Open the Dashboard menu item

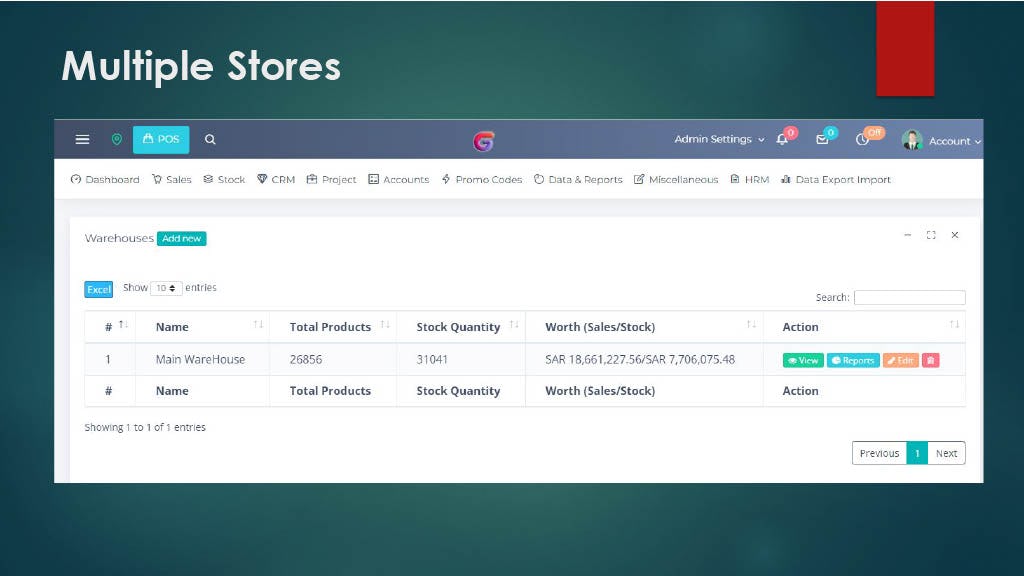tap(104, 179)
